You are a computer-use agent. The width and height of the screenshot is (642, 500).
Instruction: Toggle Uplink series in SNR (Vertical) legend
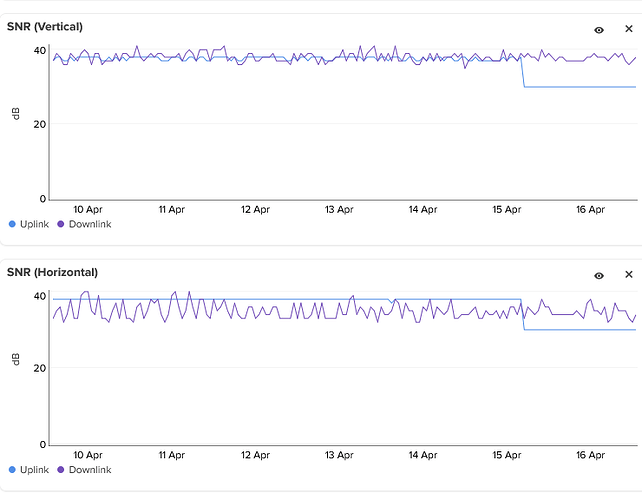coord(29,224)
